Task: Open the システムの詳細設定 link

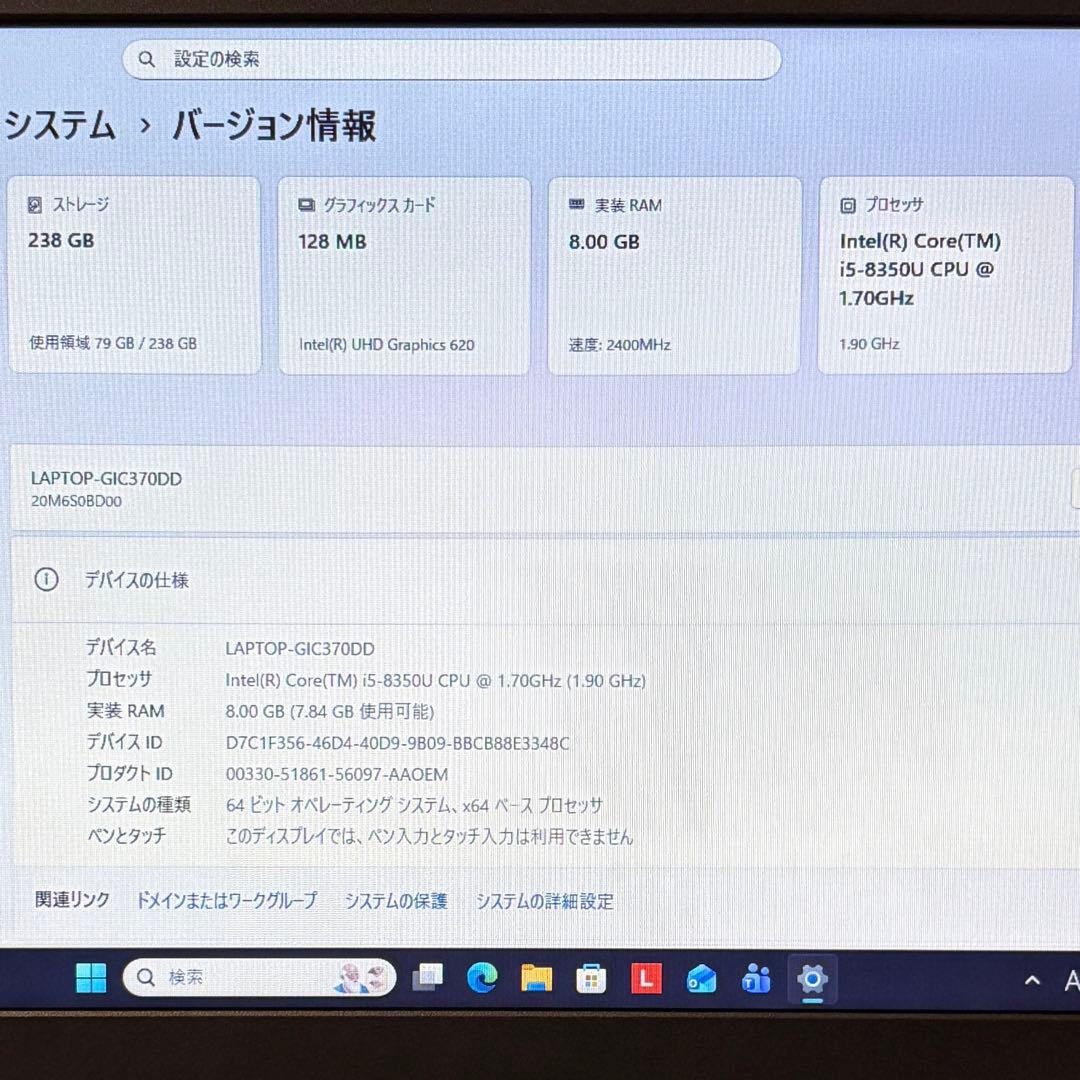Action: coord(546,901)
